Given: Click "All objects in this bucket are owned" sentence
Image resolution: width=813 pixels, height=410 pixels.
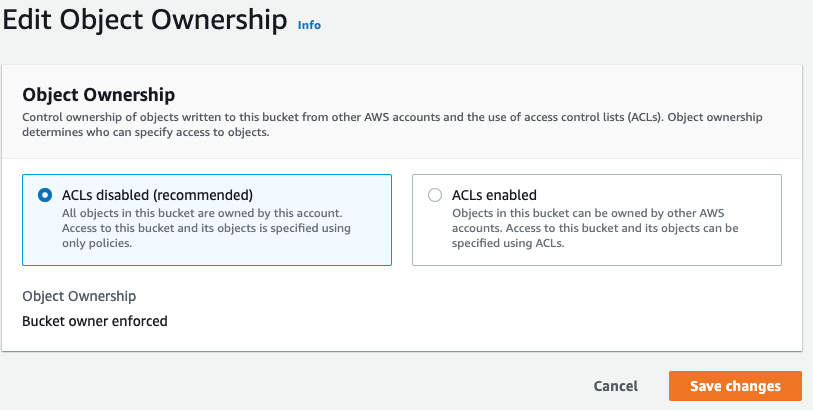Looking at the screenshot, I should click(202, 213).
